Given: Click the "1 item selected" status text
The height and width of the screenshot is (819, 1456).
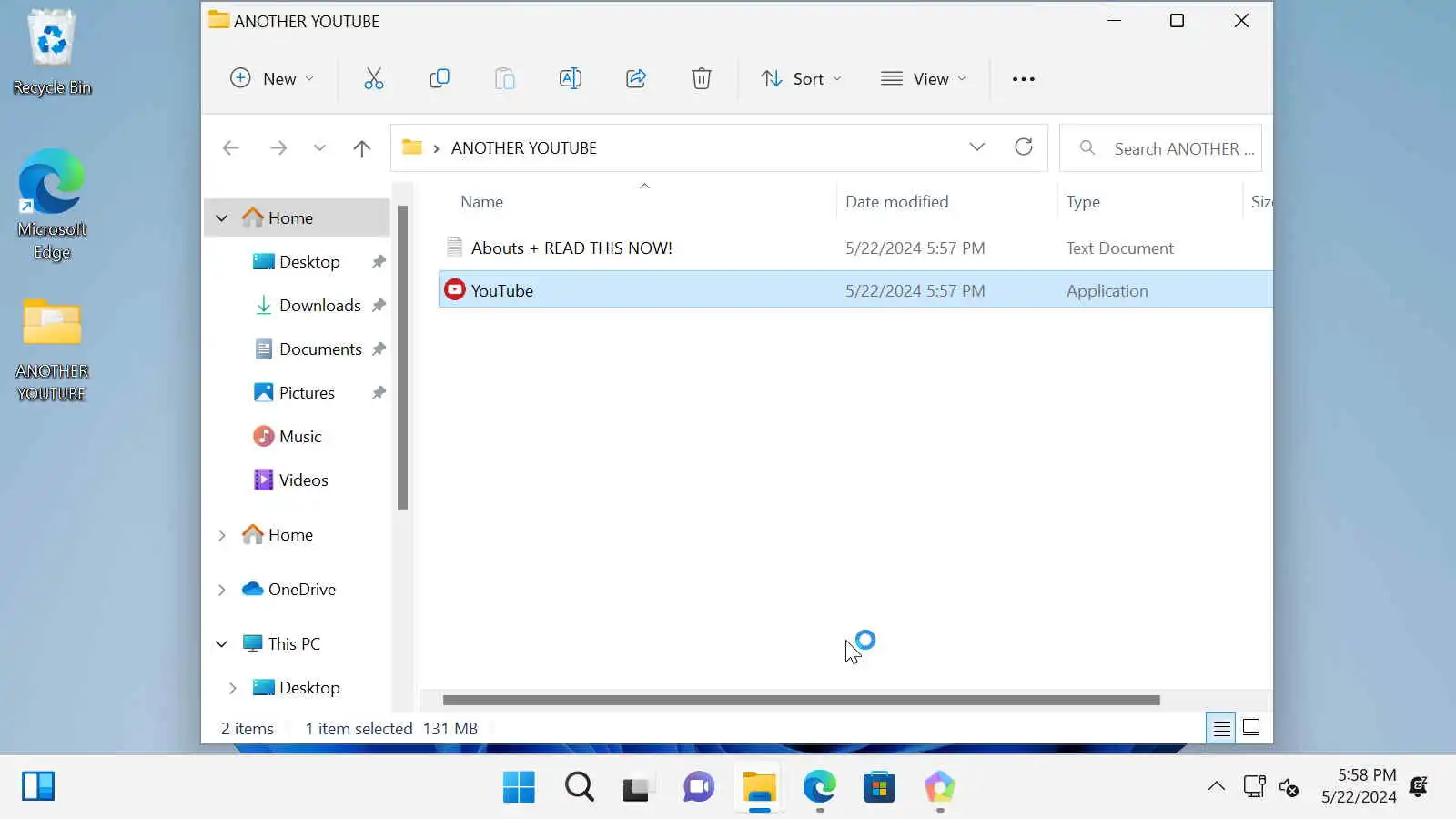Looking at the screenshot, I should click(x=359, y=729).
